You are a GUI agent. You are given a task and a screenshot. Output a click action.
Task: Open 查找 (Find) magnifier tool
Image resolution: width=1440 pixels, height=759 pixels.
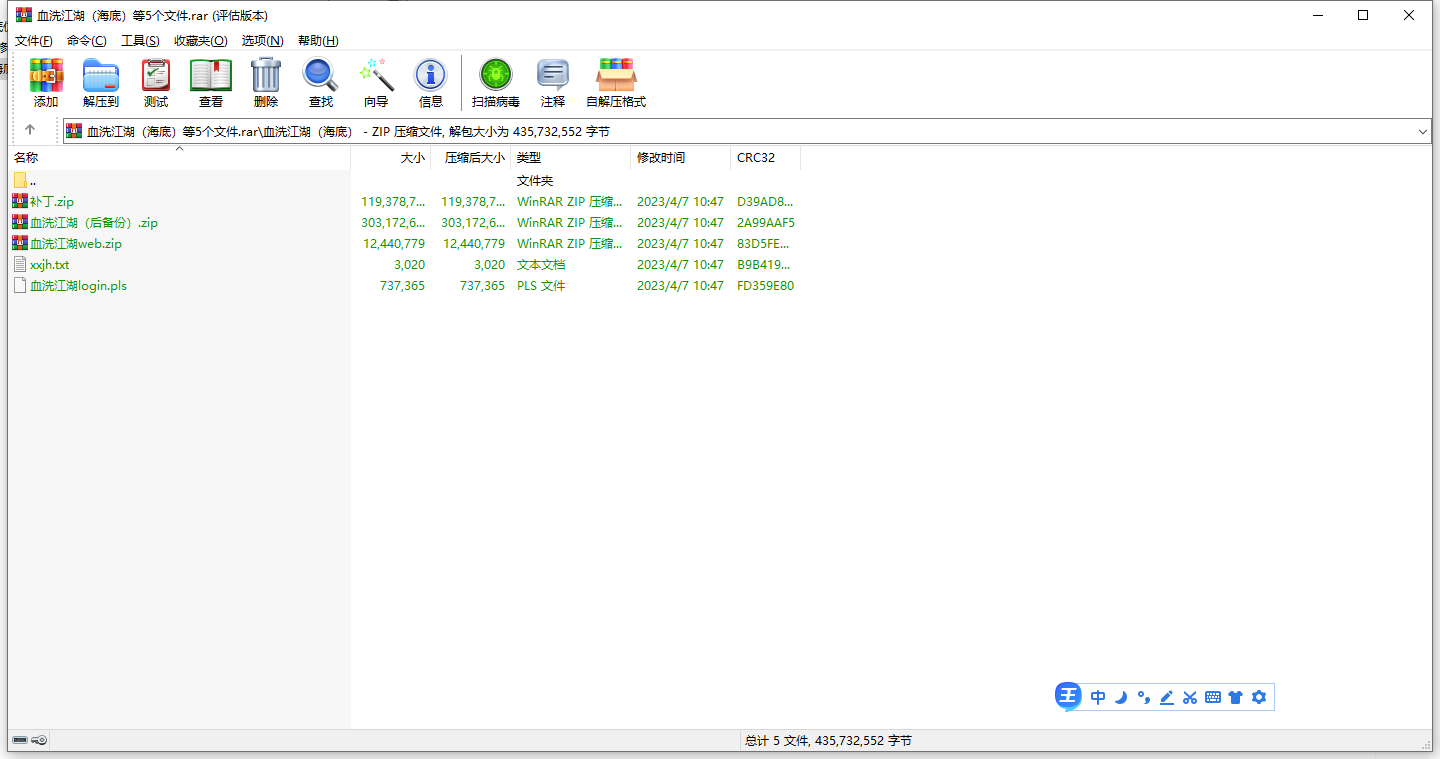click(x=321, y=82)
